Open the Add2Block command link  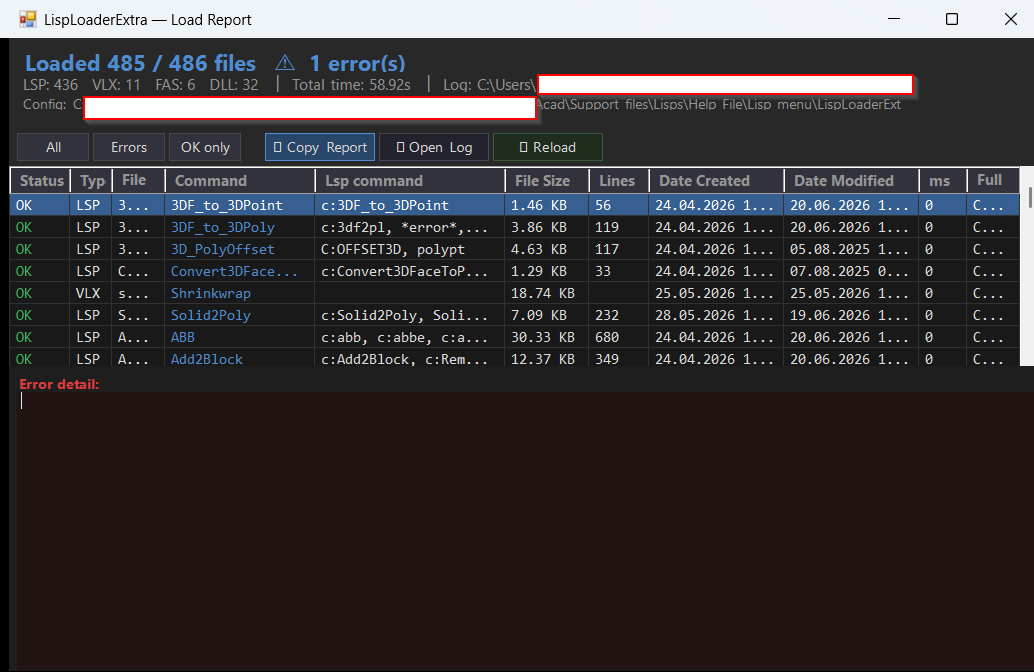(x=207, y=359)
